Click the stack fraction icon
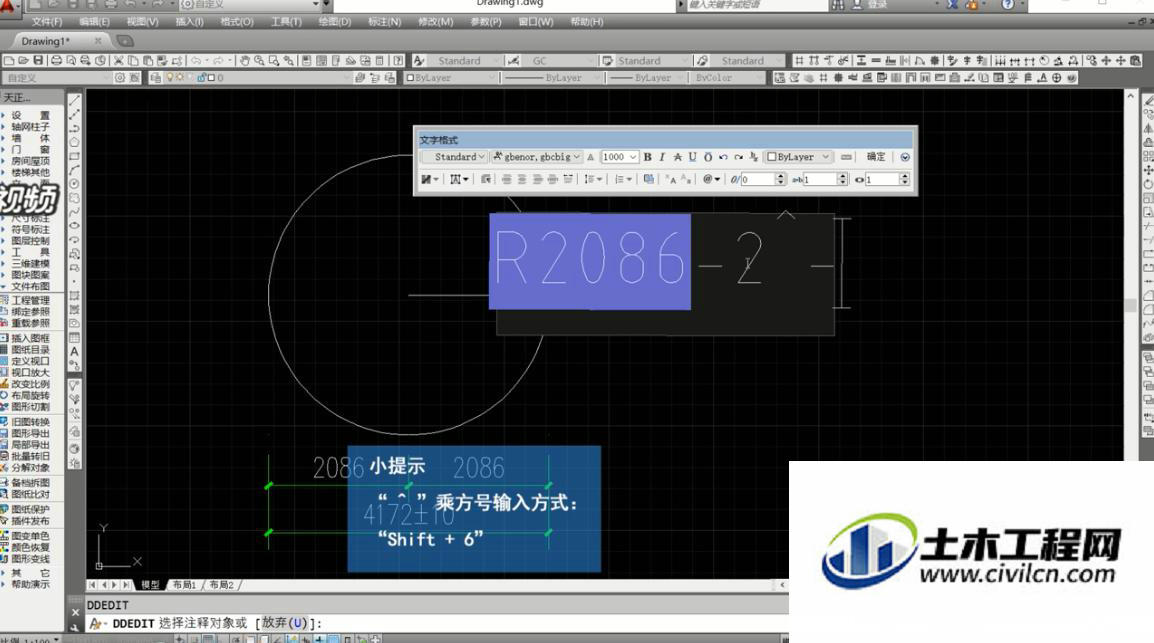 [753, 157]
